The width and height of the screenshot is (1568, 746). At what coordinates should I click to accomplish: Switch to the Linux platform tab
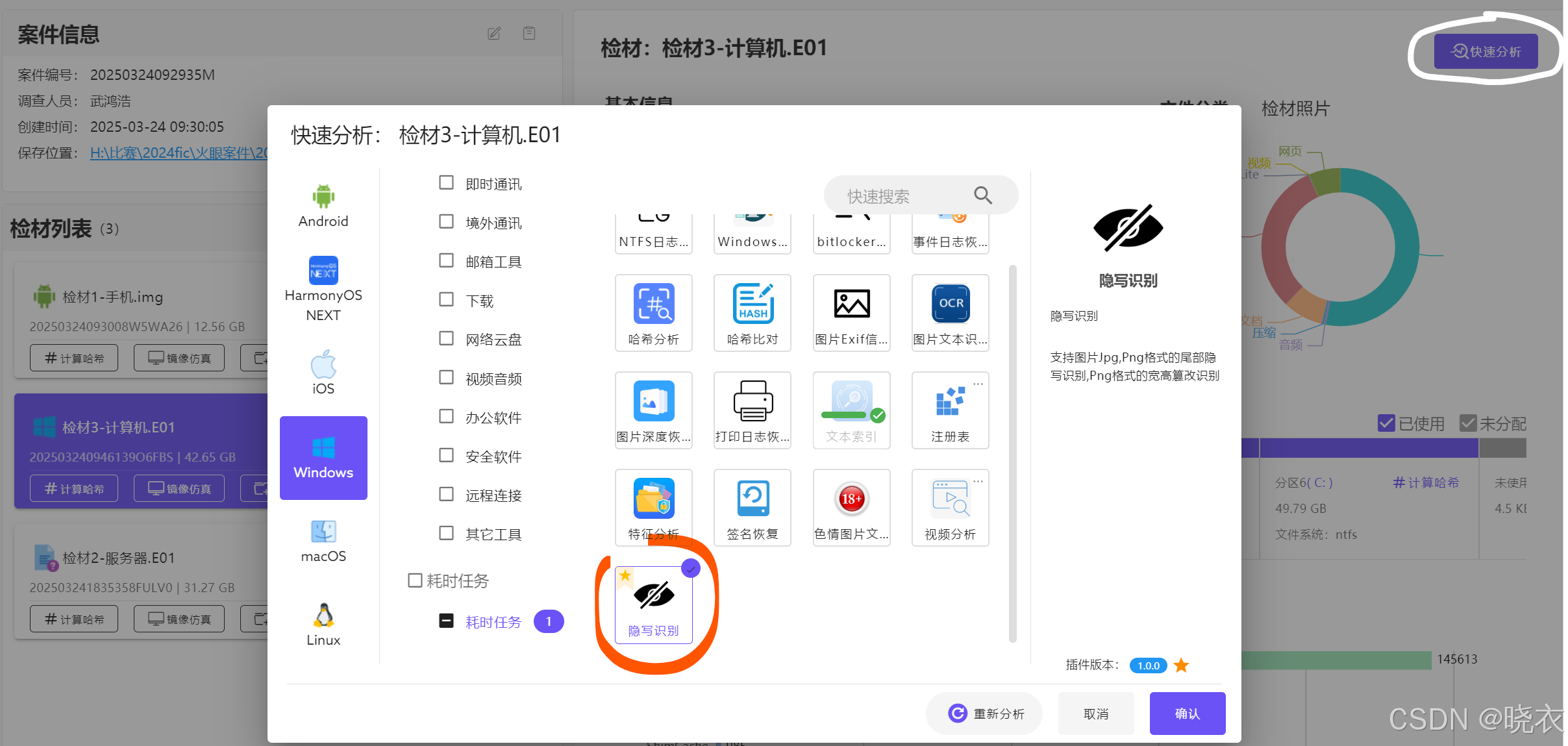323,625
